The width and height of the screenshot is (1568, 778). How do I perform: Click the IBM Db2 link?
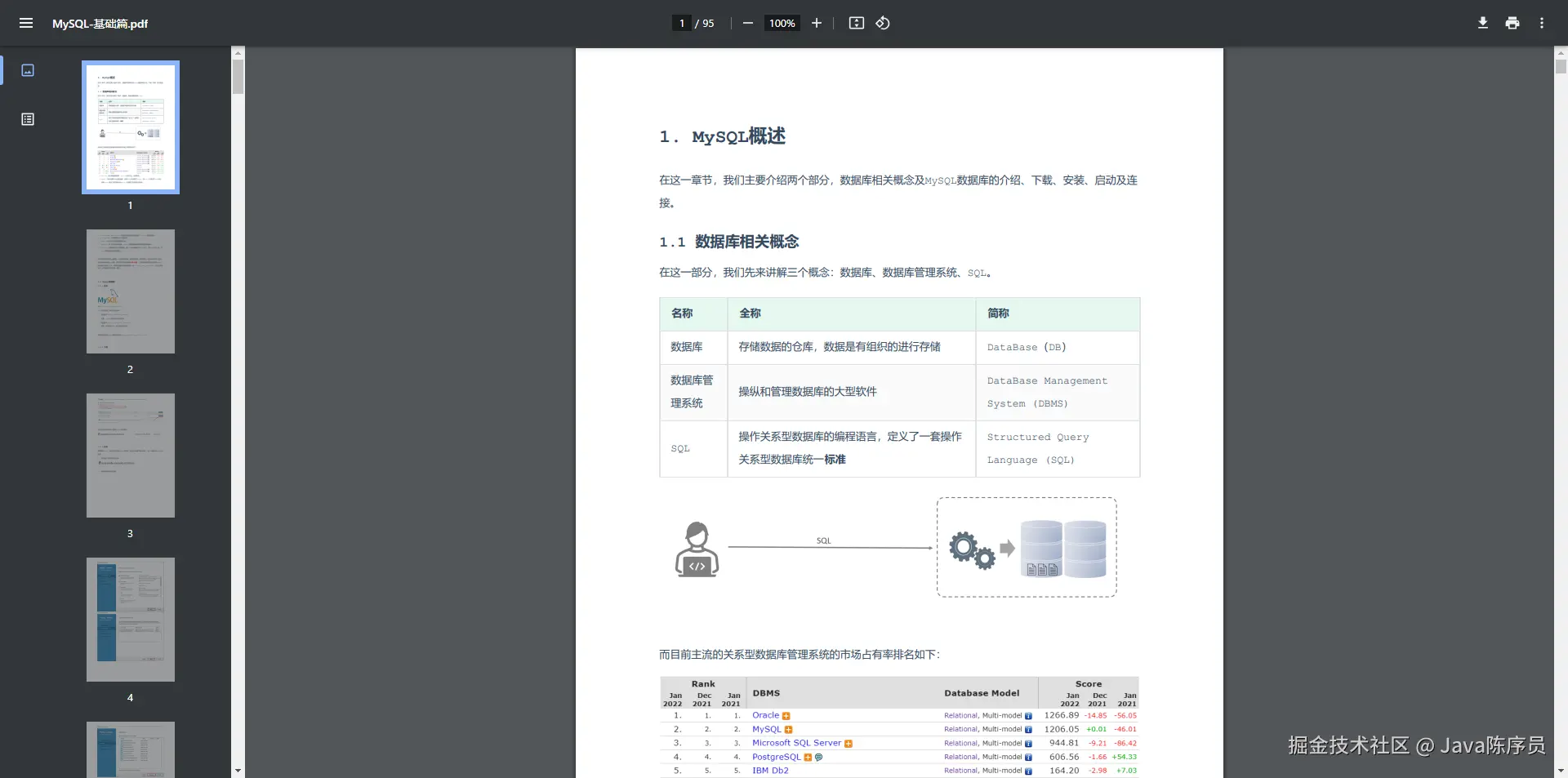pos(770,771)
